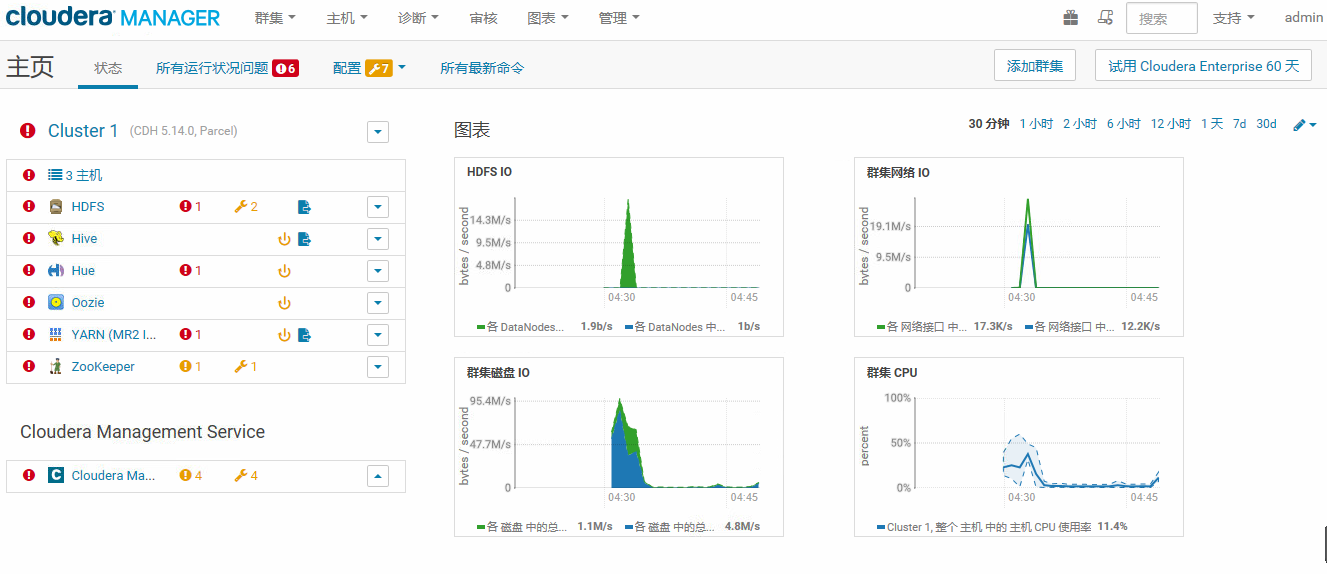This screenshot has height=574, width=1327.
Task: Open the YARN (MR2 I... service link
Action: click(x=114, y=335)
